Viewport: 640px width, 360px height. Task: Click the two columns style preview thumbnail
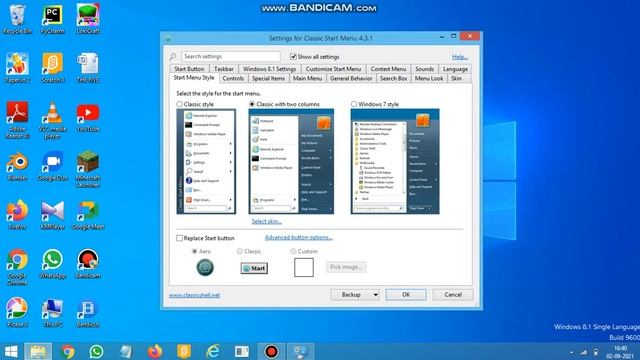point(291,161)
